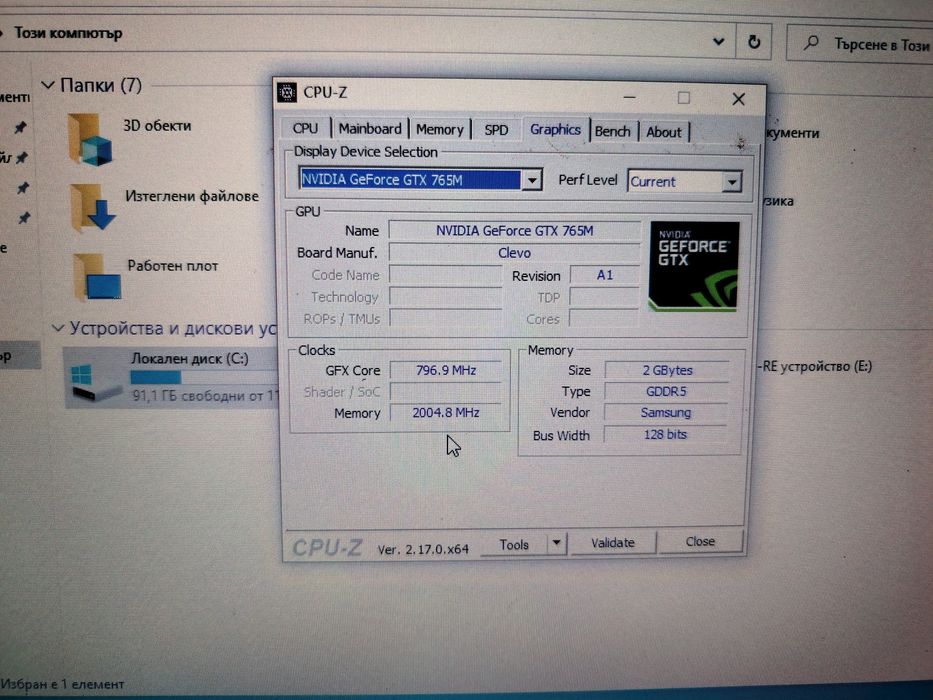
Task: Select NVIDIA GeForce GTX 765M device combo box
Action: click(x=420, y=179)
